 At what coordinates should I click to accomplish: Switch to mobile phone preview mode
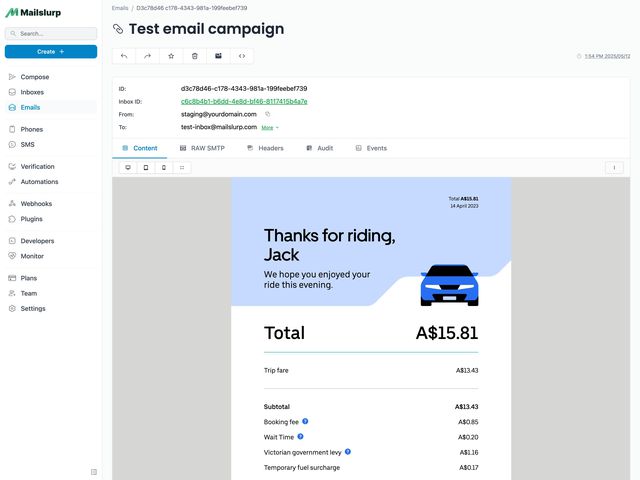pyautogui.click(x=163, y=168)
